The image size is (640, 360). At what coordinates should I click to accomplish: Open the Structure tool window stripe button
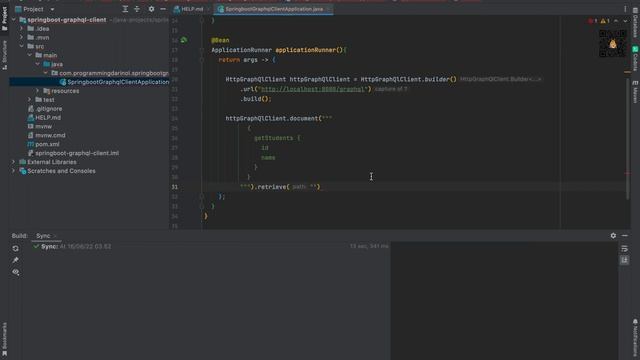point(4,54)
